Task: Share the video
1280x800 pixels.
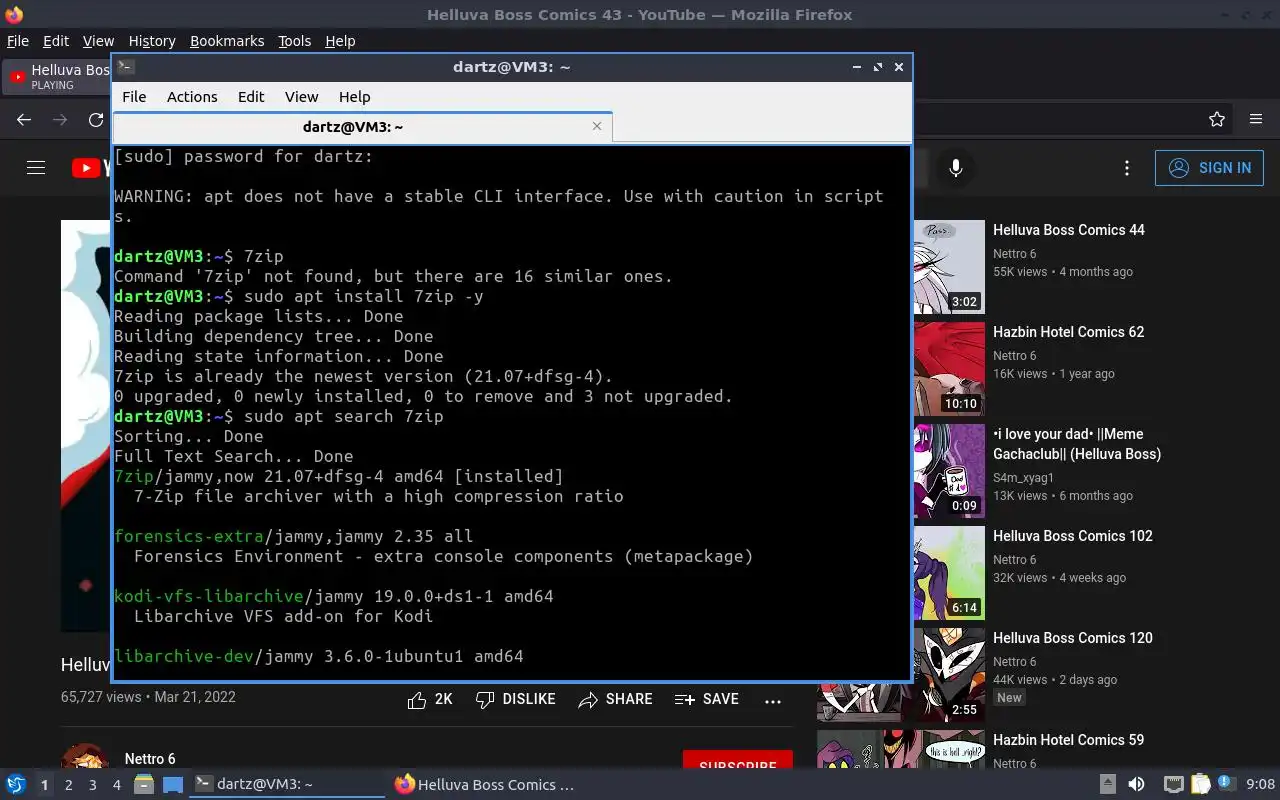Action: pyautogui.click(x=615, y=700)
